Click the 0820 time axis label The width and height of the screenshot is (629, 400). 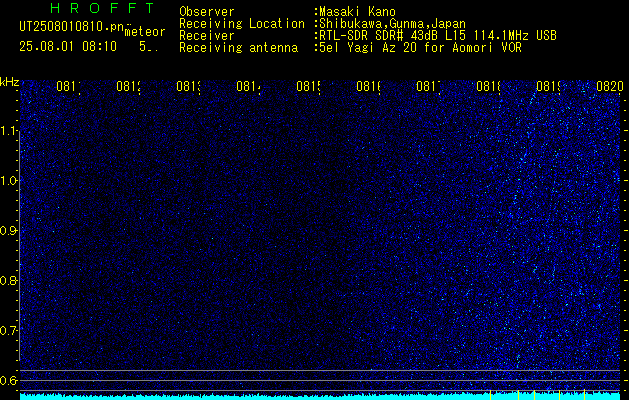pyautogui.click(x=610, y=86)
